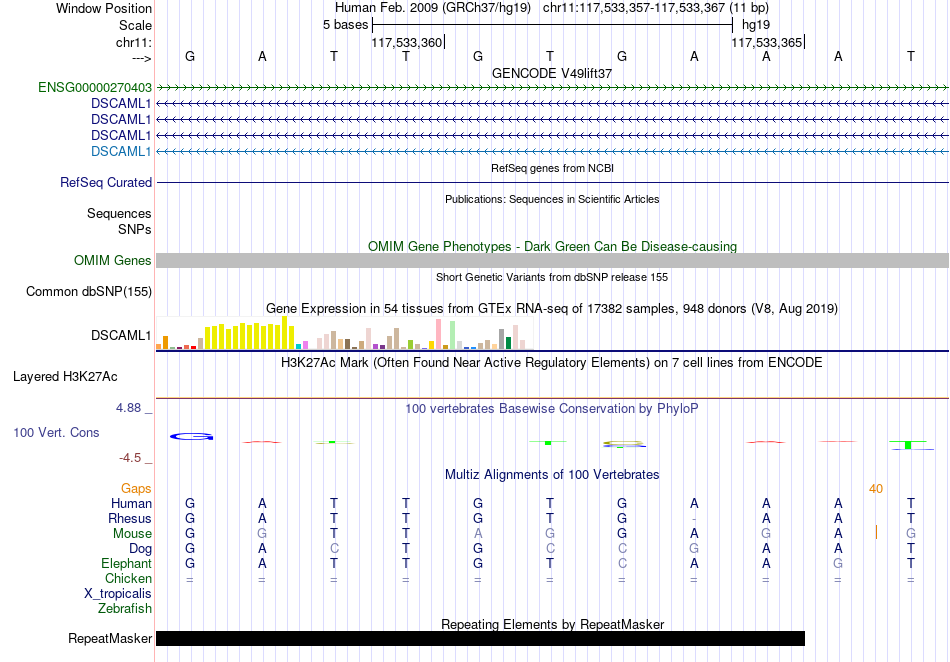Click the SNPs subtrack label
This screenshot has height=662, width=950.
[x=135, y=230]
